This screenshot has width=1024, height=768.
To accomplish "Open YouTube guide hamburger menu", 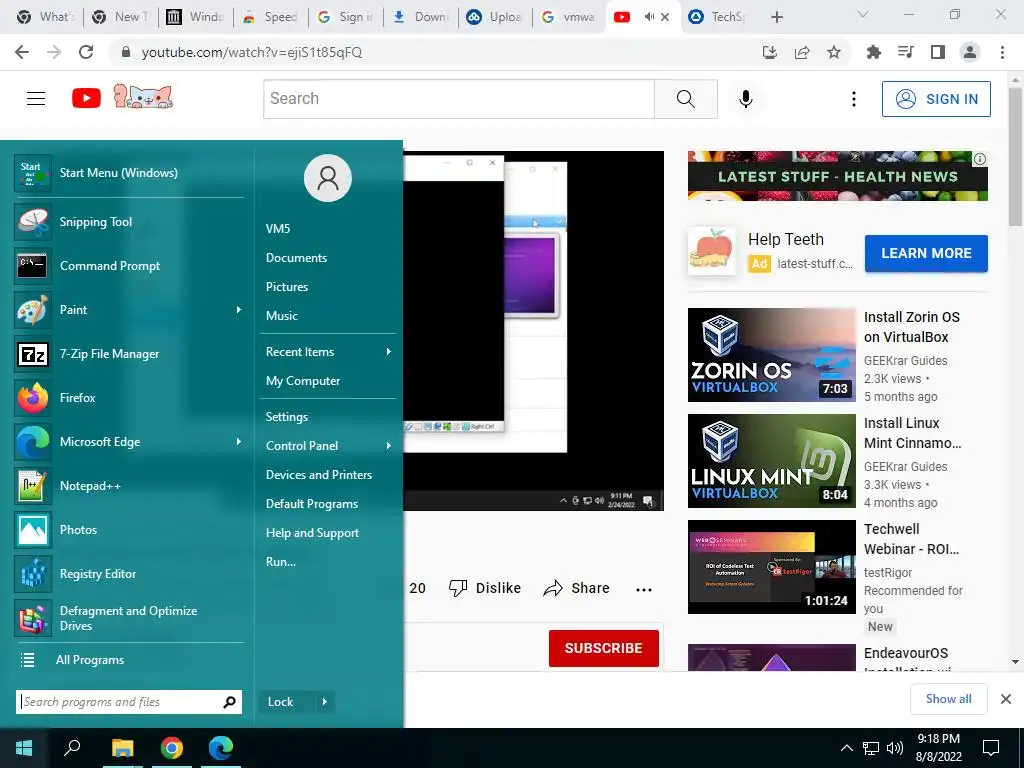I will click(36, 99).
